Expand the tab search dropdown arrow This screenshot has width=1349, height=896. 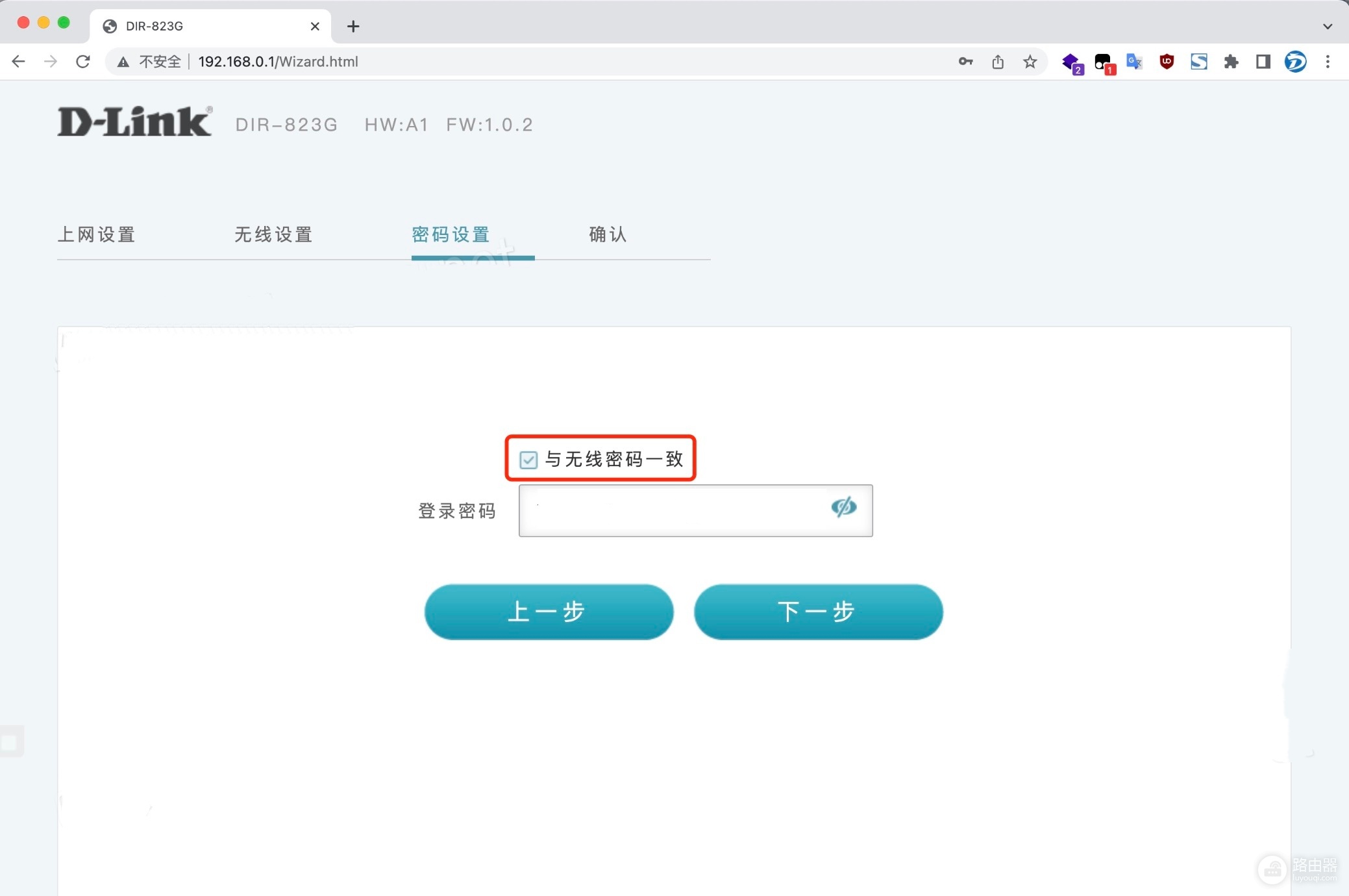point(1327,26)
